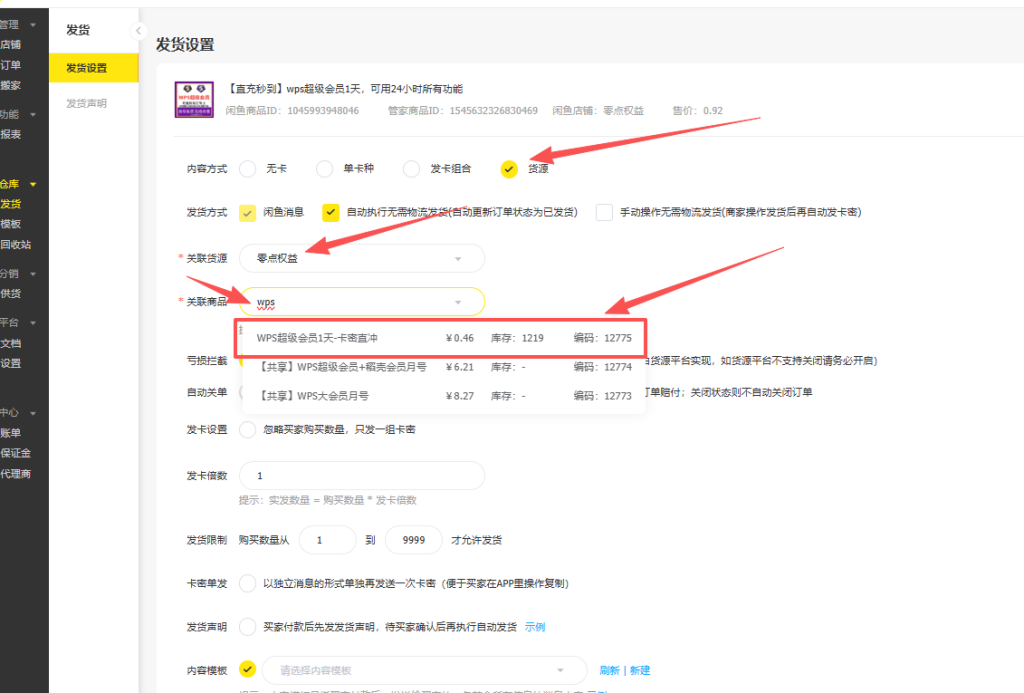
Task: Select the 发卡组合 radio option
Action: coord(411,169)
